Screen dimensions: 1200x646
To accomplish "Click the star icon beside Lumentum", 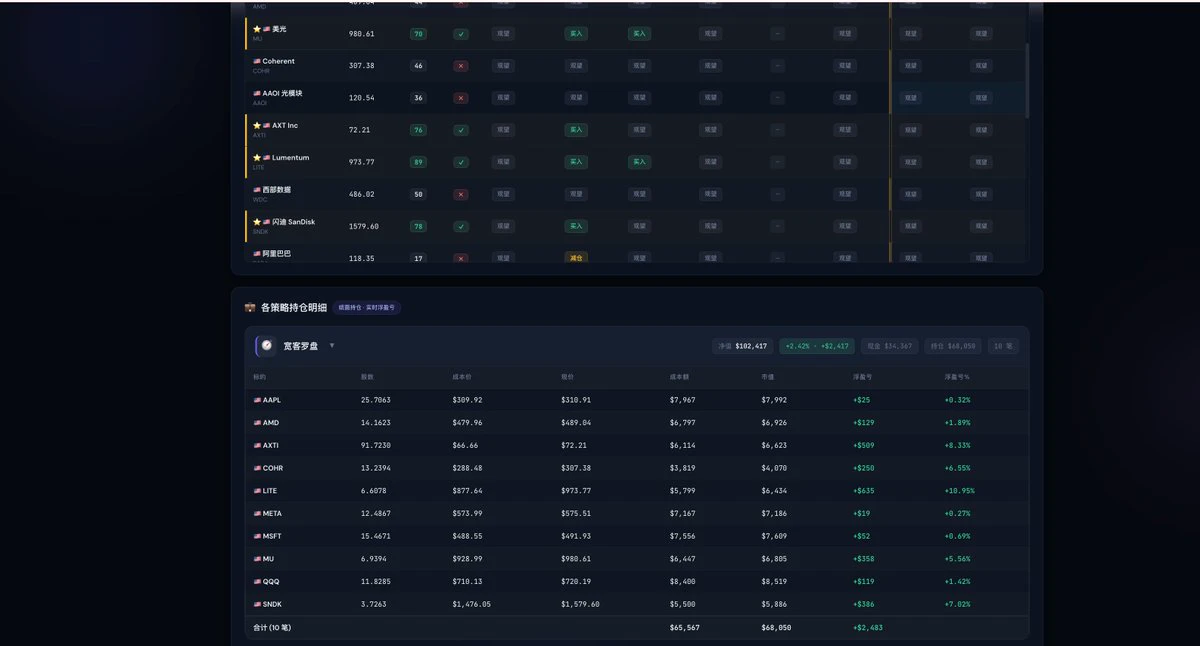I will 257,158.
